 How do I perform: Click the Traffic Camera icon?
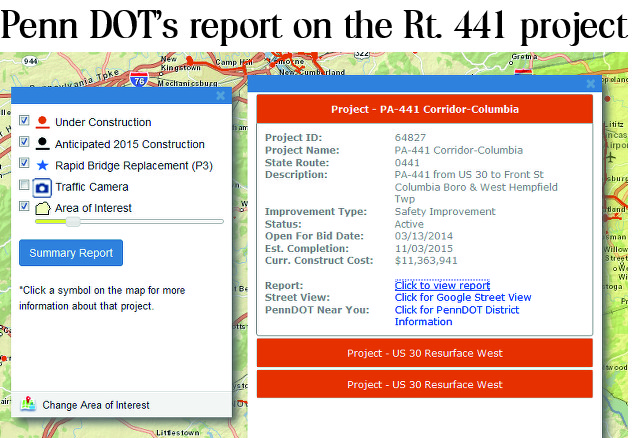[42, 187]
